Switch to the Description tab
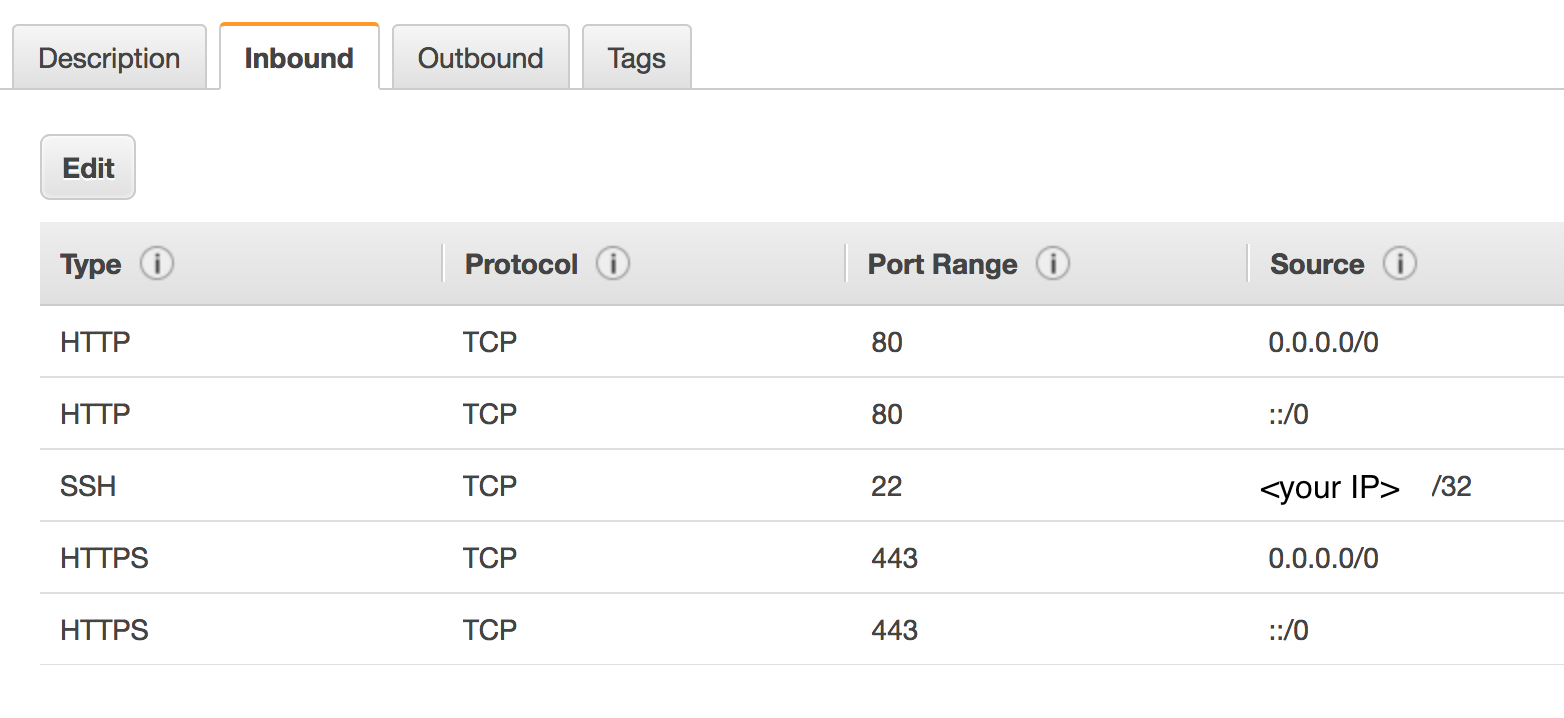This screenshot has width=1564, height=718. (109, 58)
